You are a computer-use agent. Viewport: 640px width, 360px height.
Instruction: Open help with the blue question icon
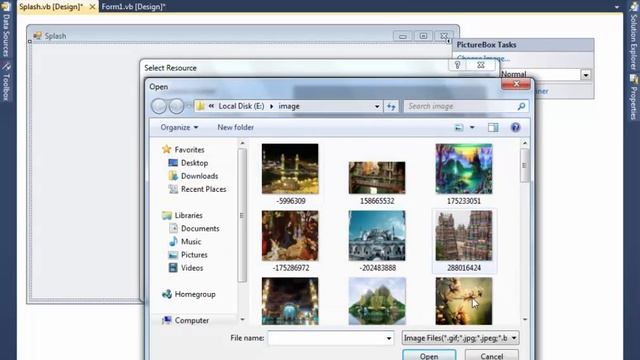pos(516,128)
